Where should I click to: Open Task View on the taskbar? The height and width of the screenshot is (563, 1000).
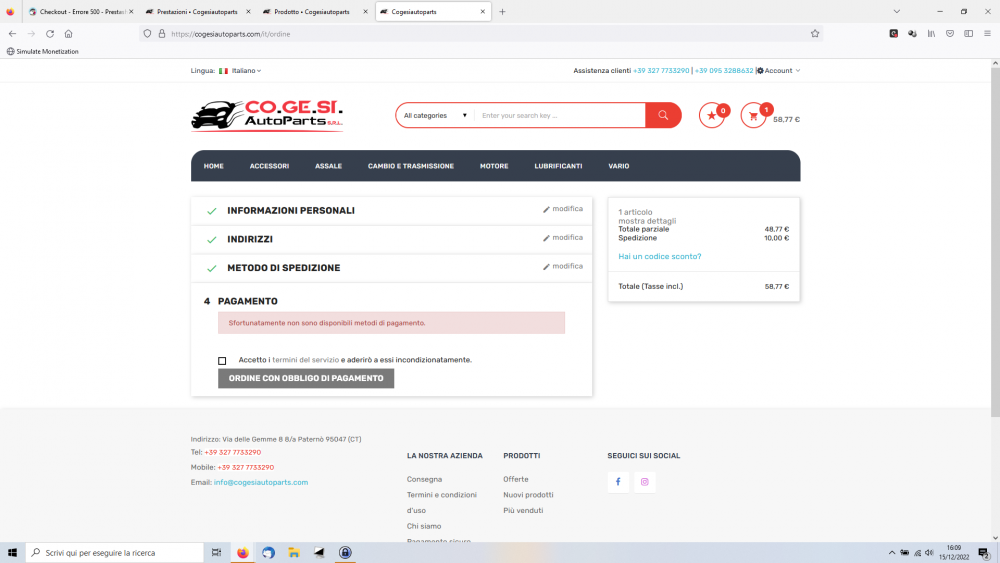coord(216,553)
